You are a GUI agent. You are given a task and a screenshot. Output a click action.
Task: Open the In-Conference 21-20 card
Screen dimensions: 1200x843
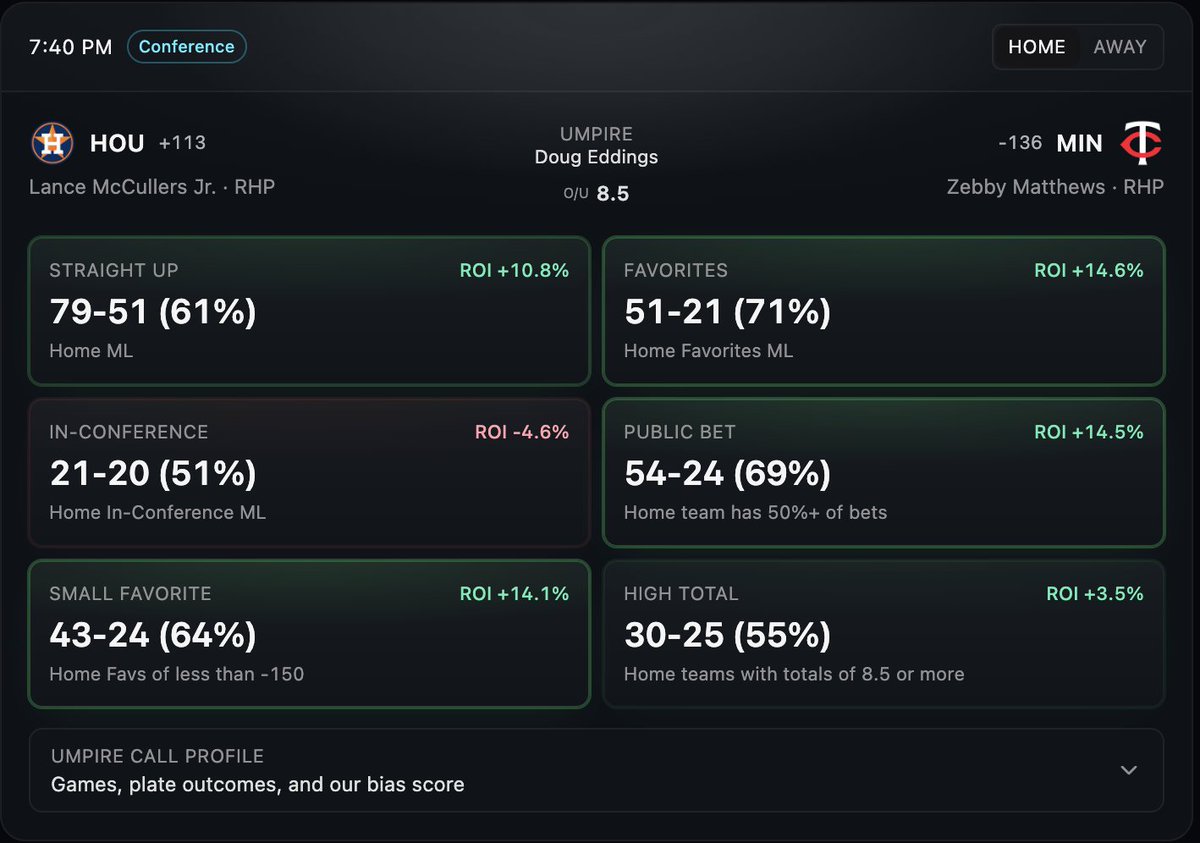pyautogui.click(x=309, y=473)
